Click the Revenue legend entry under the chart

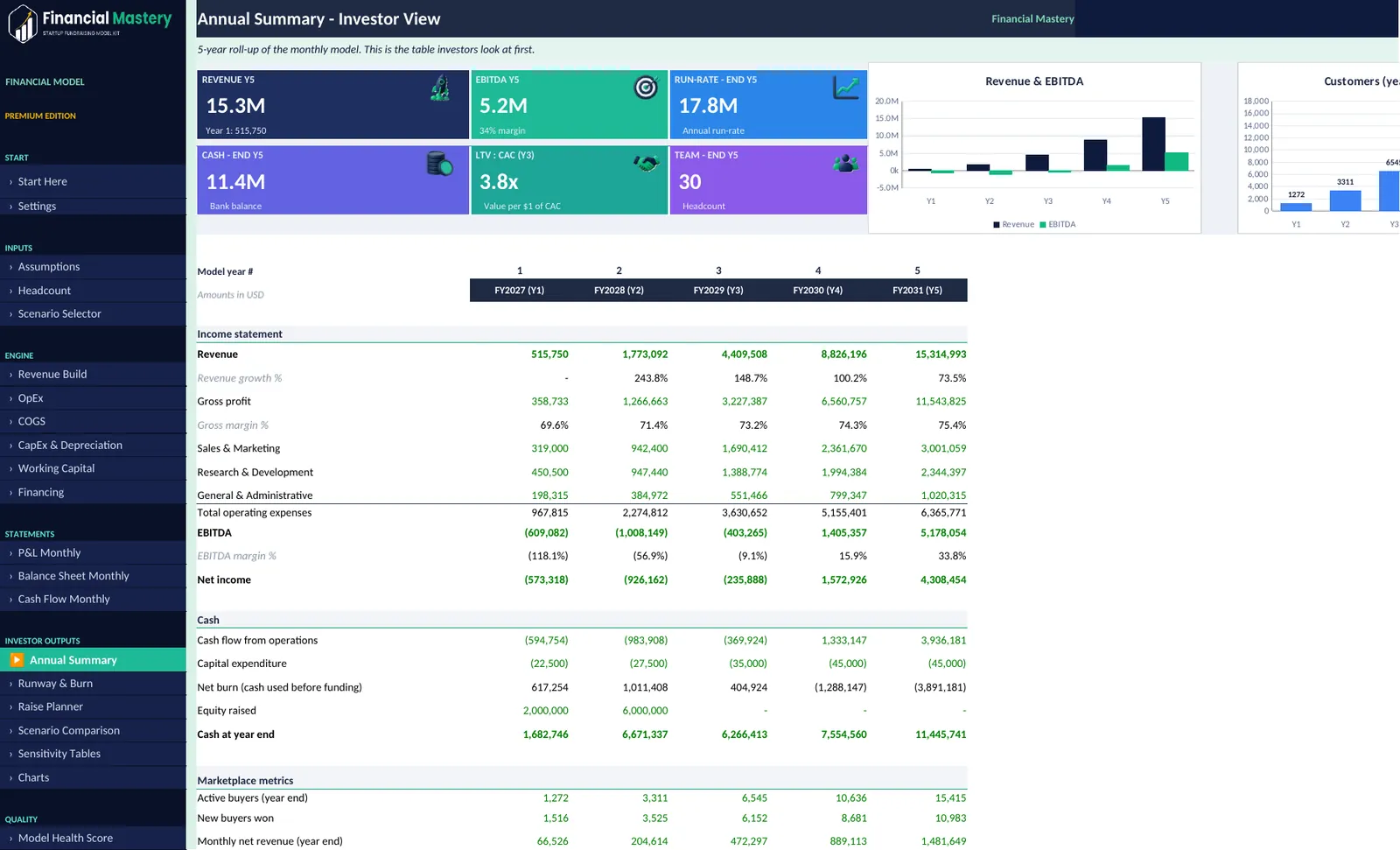click(1013, 225)
